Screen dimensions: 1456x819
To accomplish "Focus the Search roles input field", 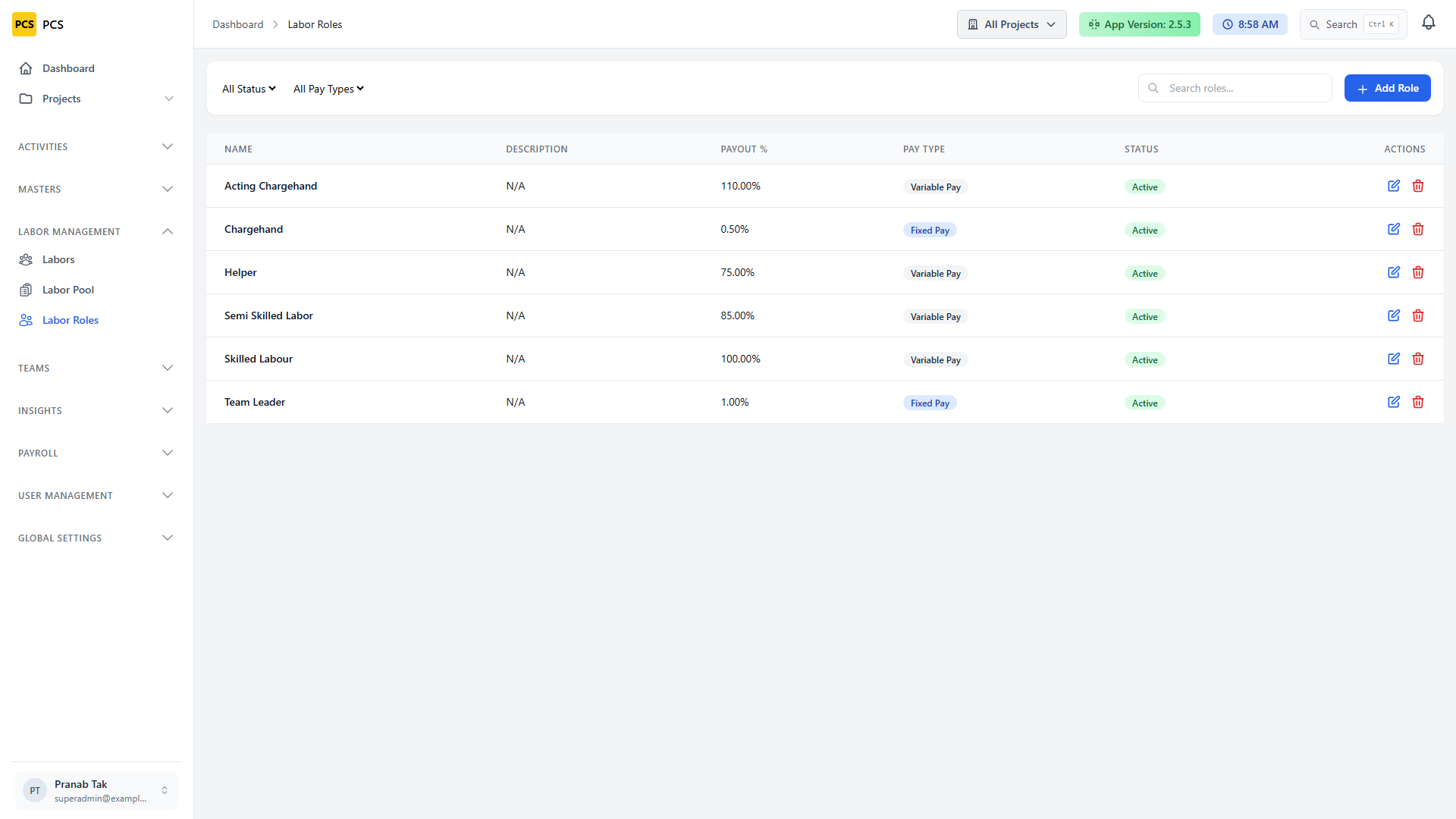I will coord(1235,88).
